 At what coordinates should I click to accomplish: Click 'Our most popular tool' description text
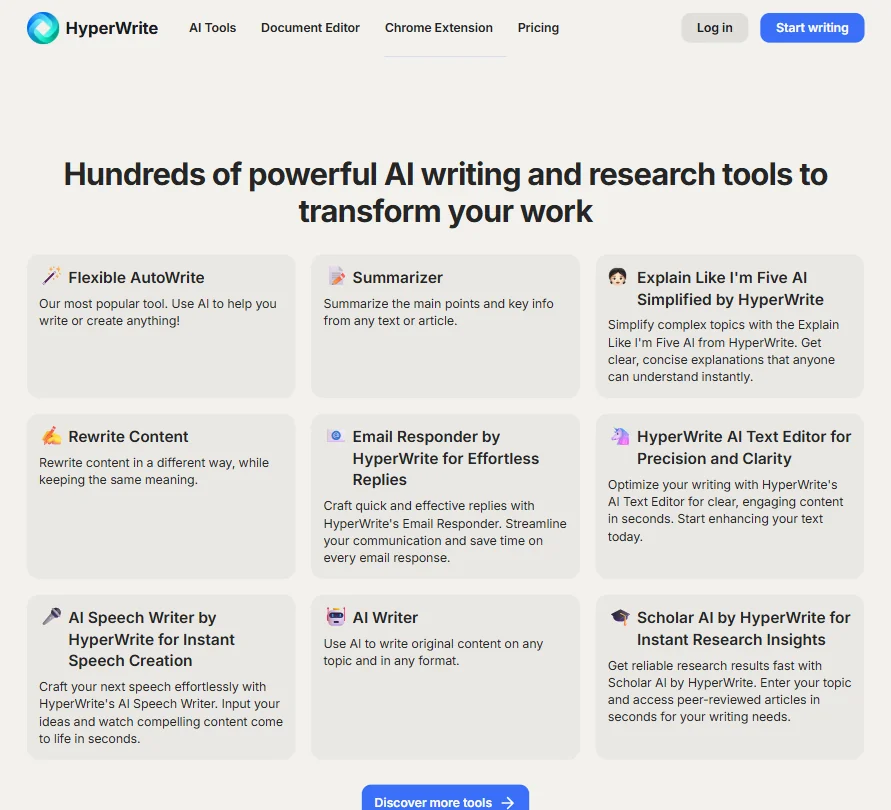pyautogui.click(x=158, y=312)
